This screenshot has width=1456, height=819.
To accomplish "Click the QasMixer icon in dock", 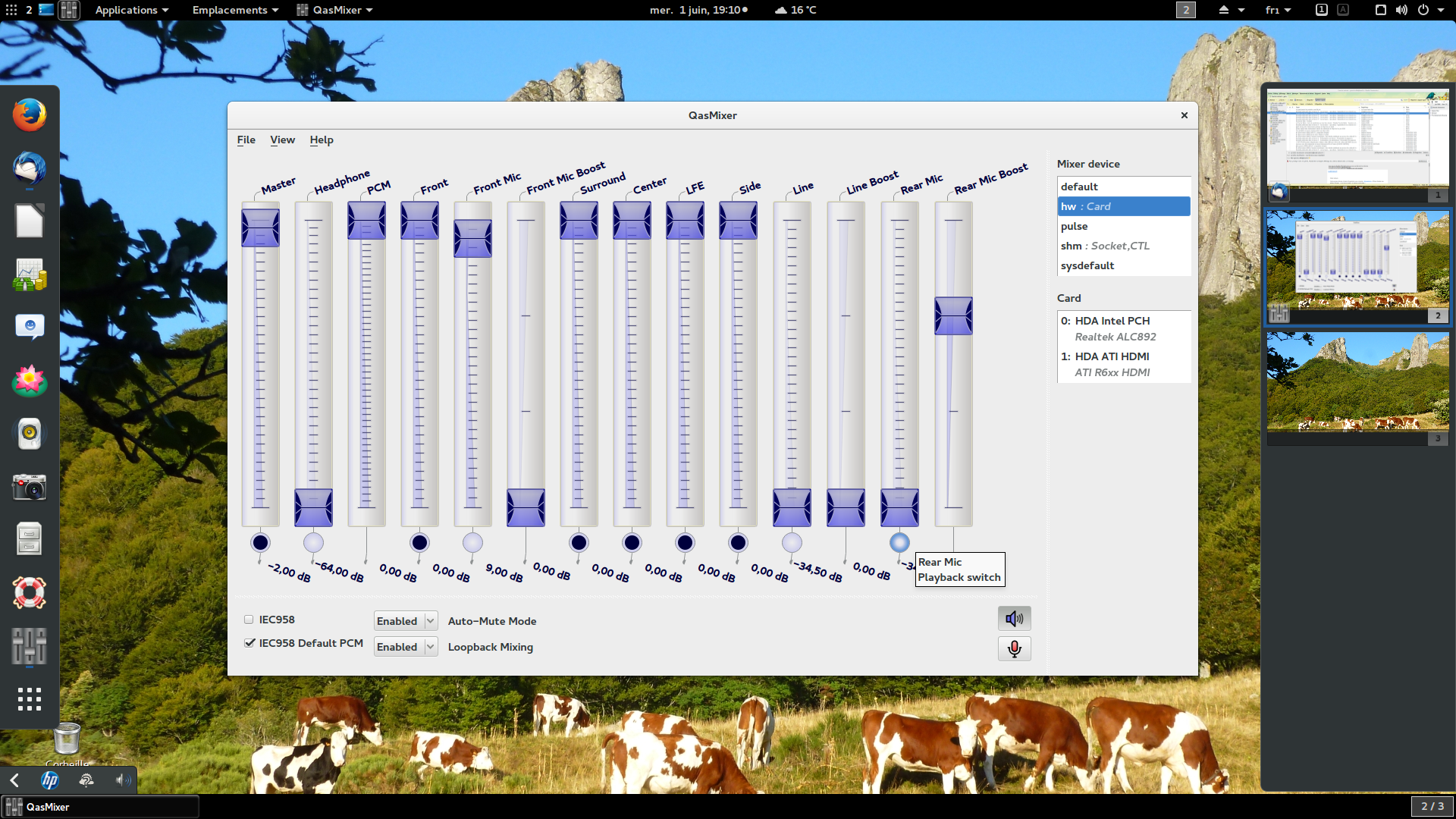I will (x=30, y=646).
